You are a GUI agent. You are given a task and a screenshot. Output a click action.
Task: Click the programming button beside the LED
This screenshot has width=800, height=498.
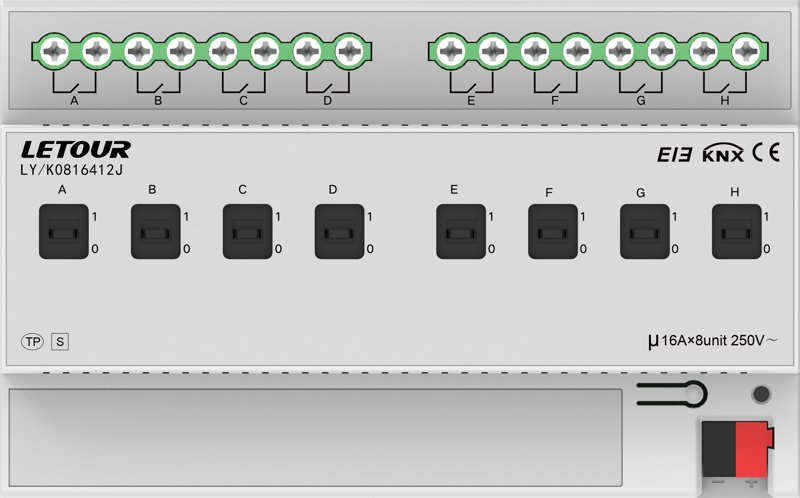672,394
